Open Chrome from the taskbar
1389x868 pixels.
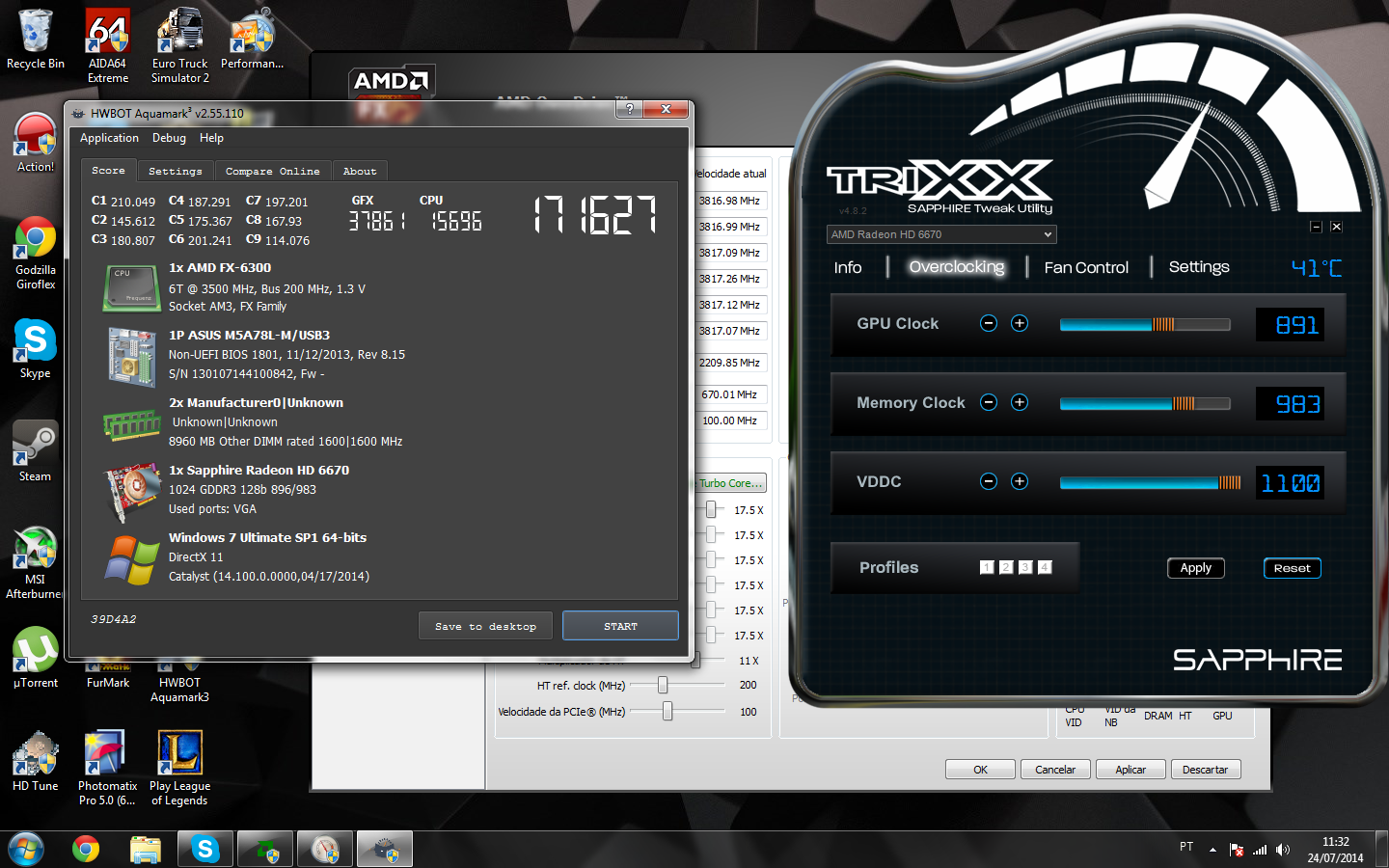point(86,849)
